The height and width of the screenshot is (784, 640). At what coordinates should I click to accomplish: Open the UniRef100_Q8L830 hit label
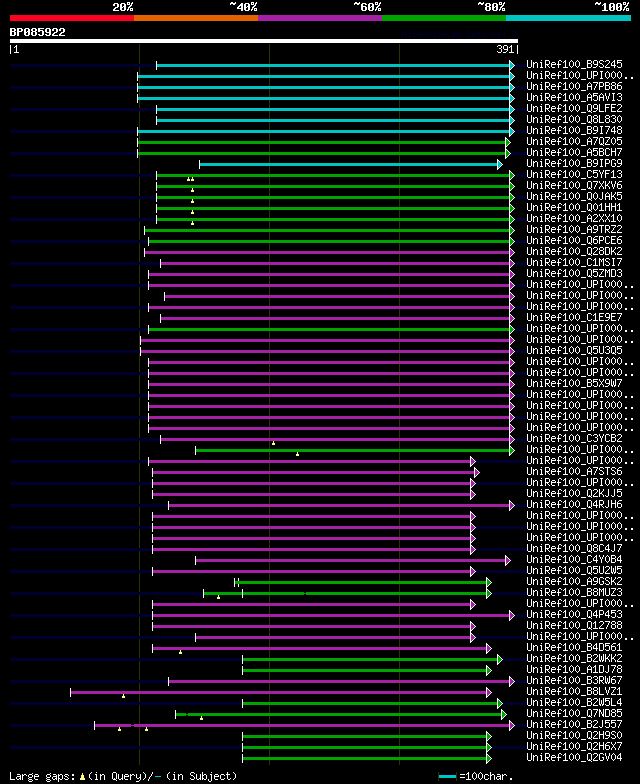click(574, 120)
